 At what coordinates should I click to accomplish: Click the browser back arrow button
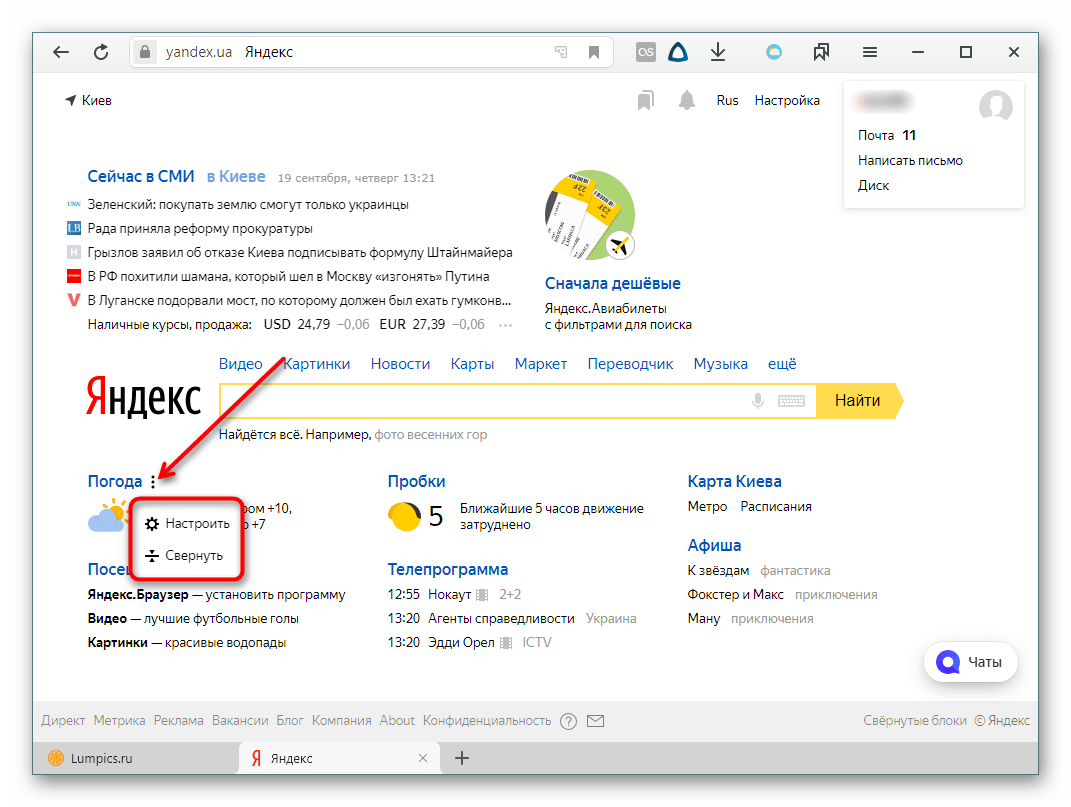coord(62,52)
